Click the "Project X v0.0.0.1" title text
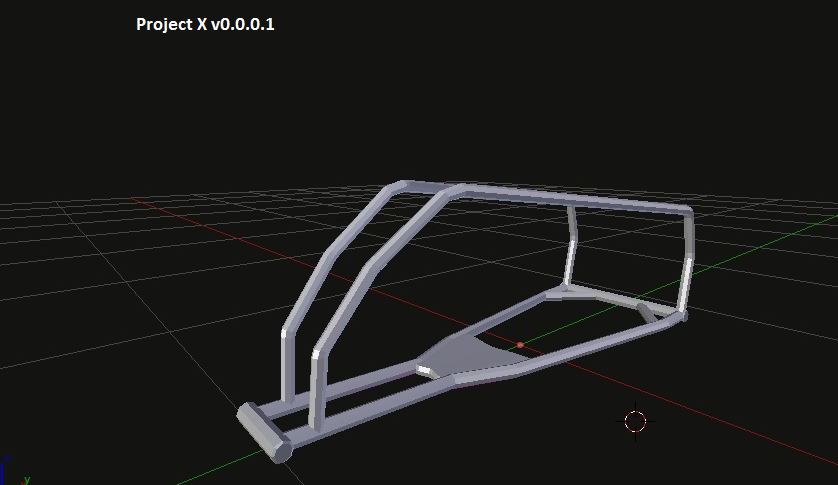The height and width of the screenshot is (485, 838). pos(205,25)
